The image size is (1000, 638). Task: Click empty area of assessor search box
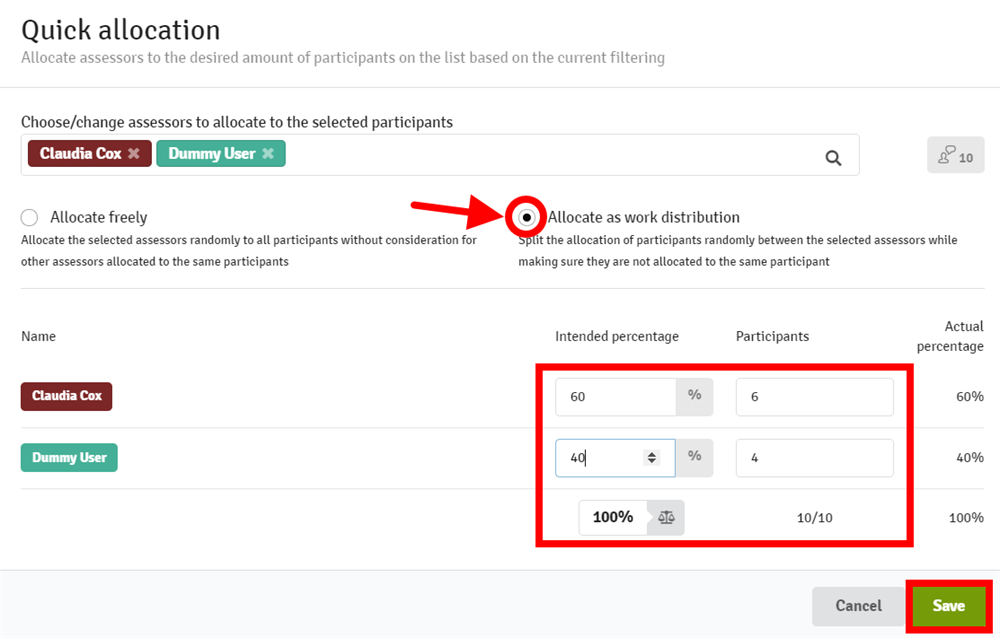click(550, 155)
